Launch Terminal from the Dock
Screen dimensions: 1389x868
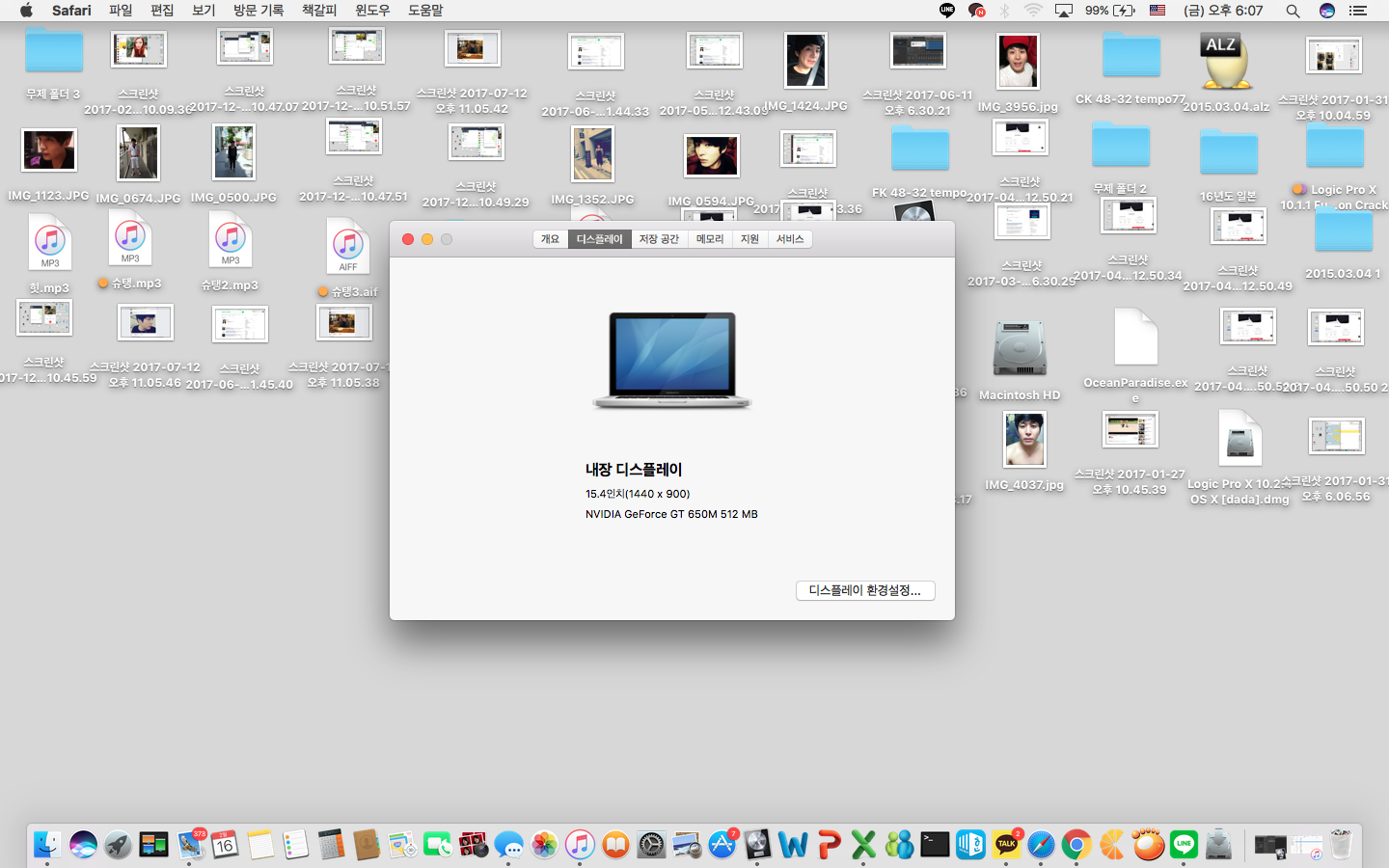click(x=935, y=845)
